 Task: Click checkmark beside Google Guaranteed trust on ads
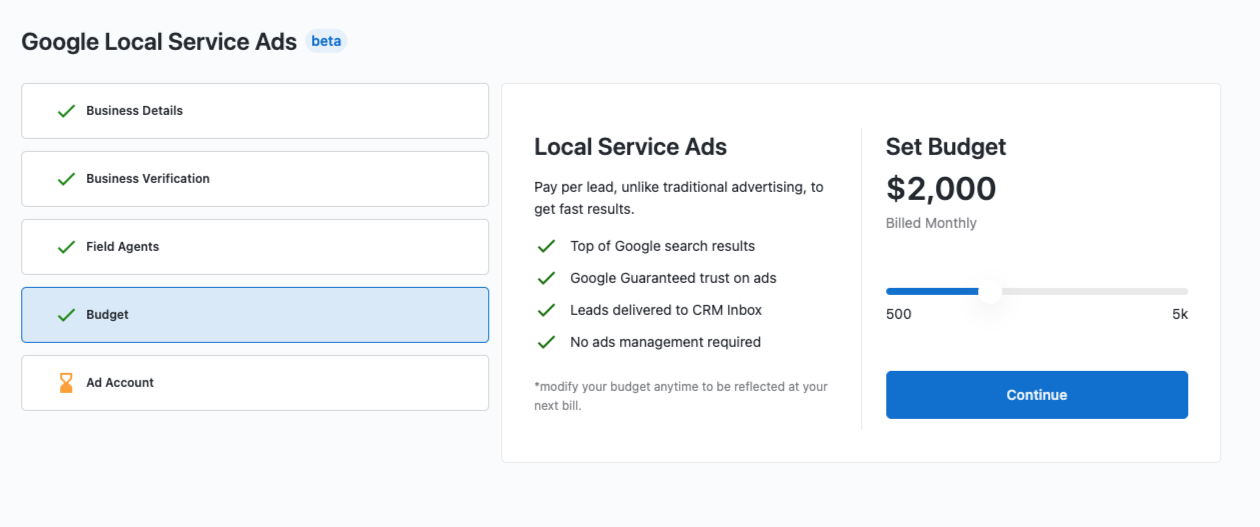click(x=546, y=278)
